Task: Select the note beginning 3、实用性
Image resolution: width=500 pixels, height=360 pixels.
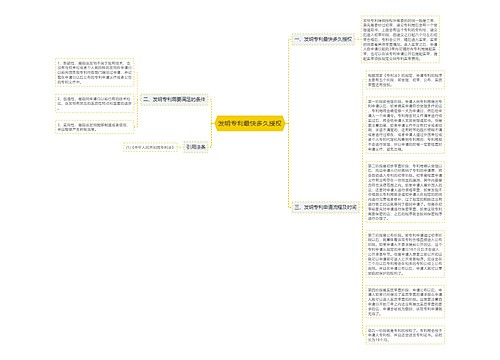Action: coord(95,127)
